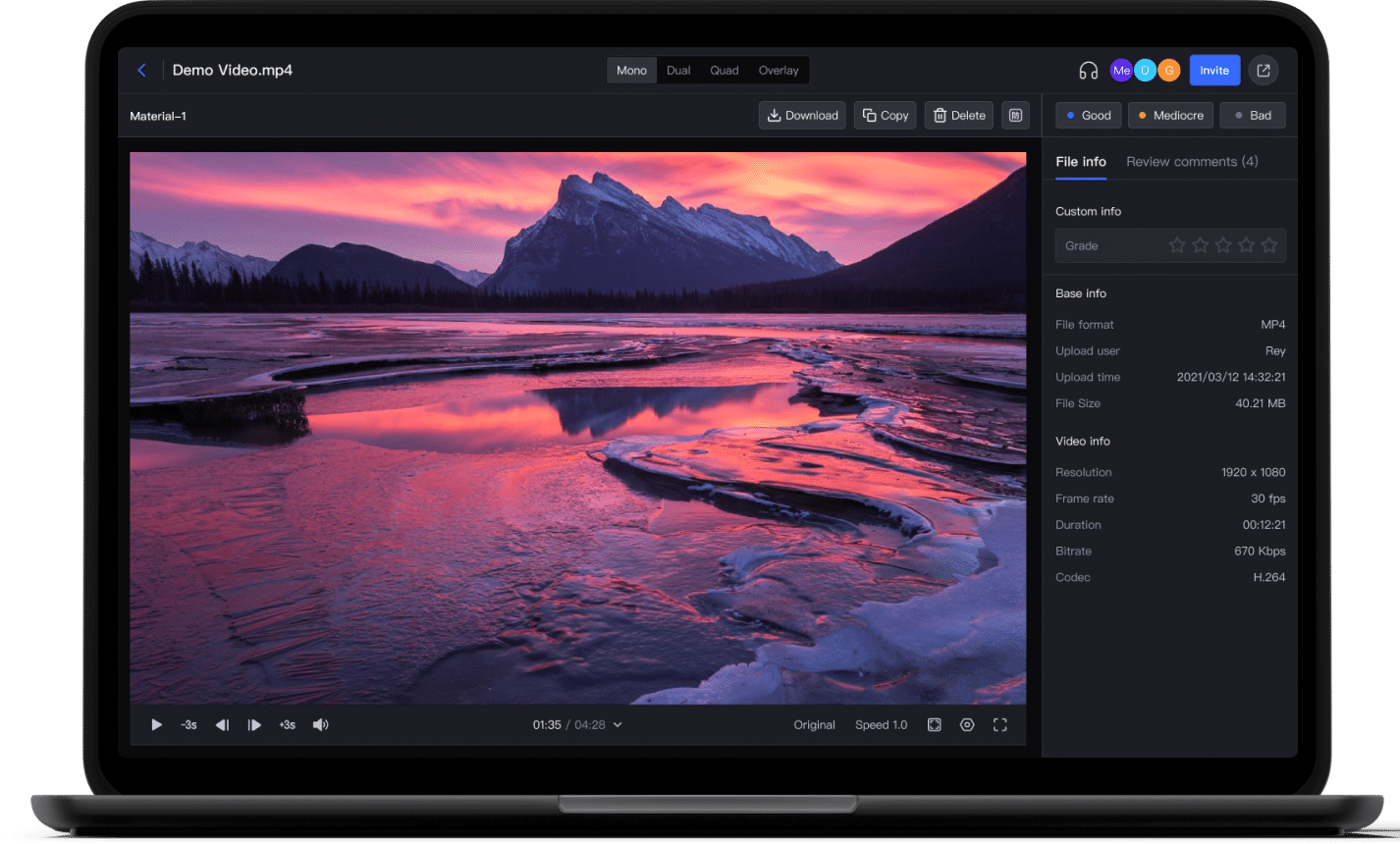
Task: Click the headphones icon in top bar
Action: 1088,71
